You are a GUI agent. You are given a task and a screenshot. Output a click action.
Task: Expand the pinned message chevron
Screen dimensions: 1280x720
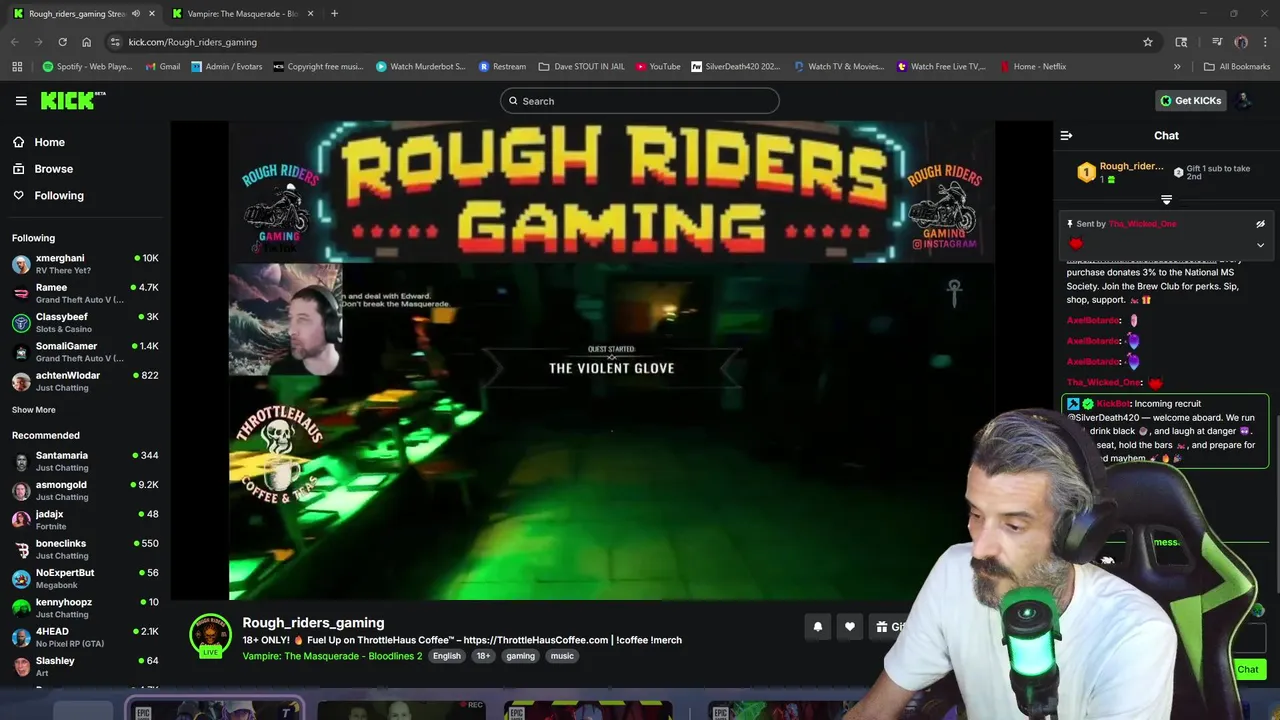[1260, 245]
